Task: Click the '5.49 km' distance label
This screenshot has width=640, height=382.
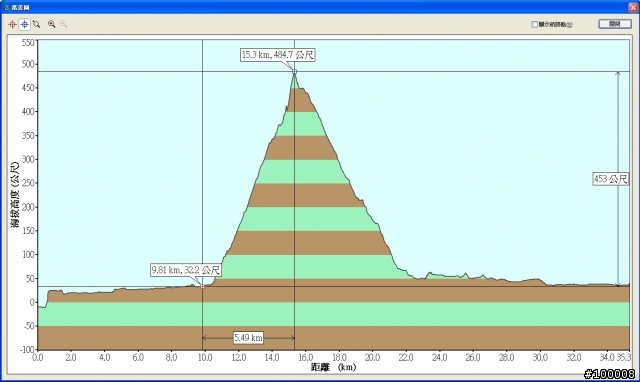Action: coord(248,338)
